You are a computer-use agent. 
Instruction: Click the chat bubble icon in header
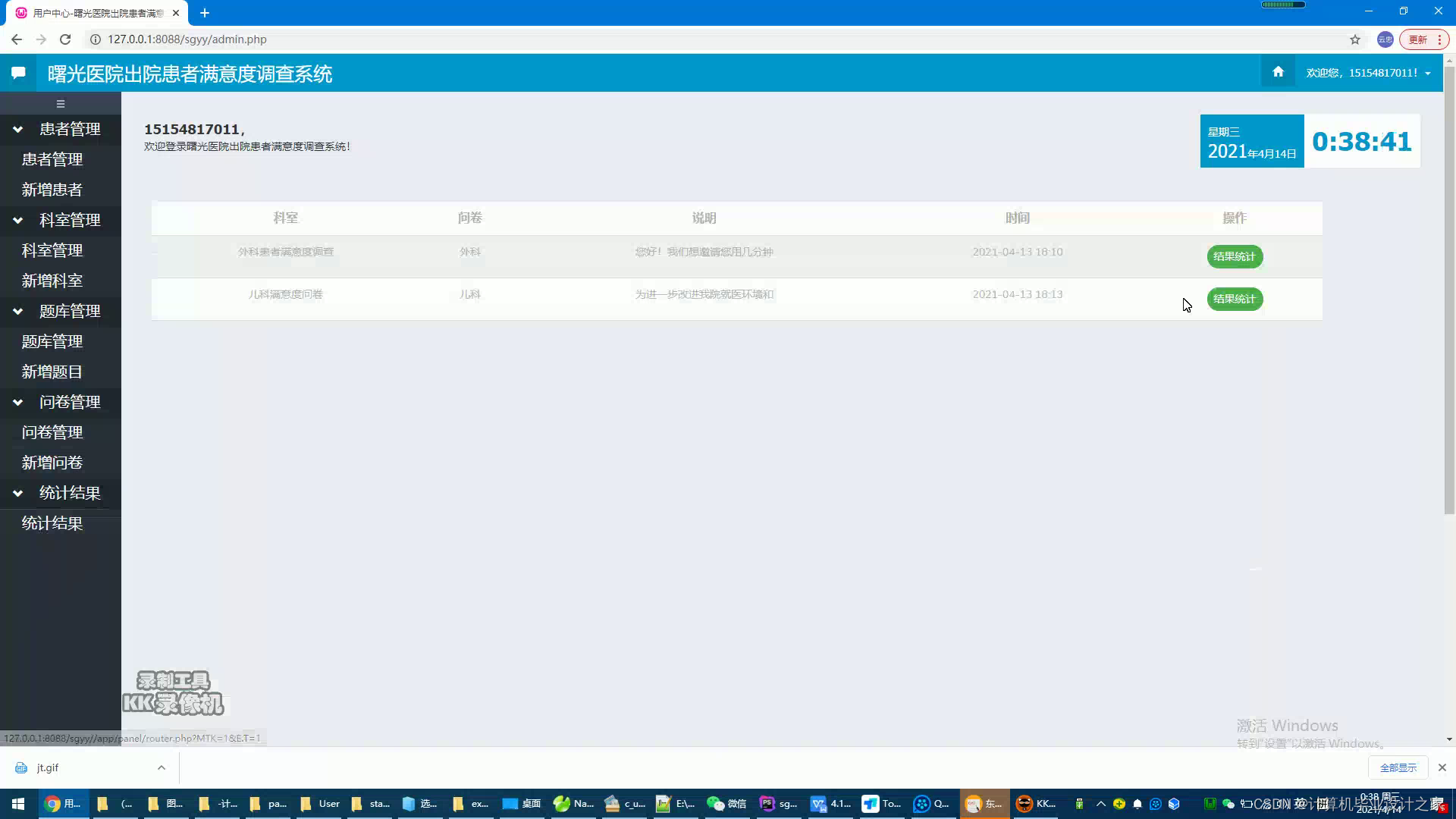[18, 73]
